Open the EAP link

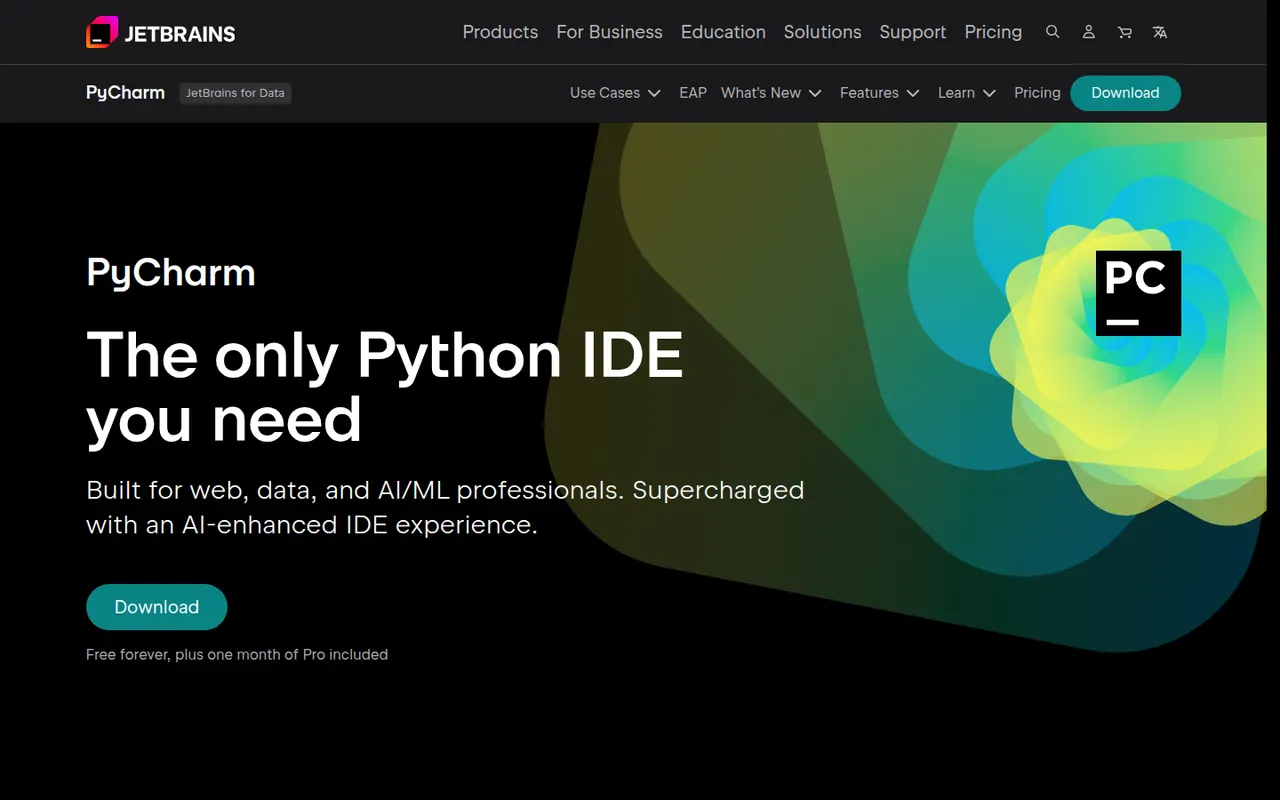693,93
